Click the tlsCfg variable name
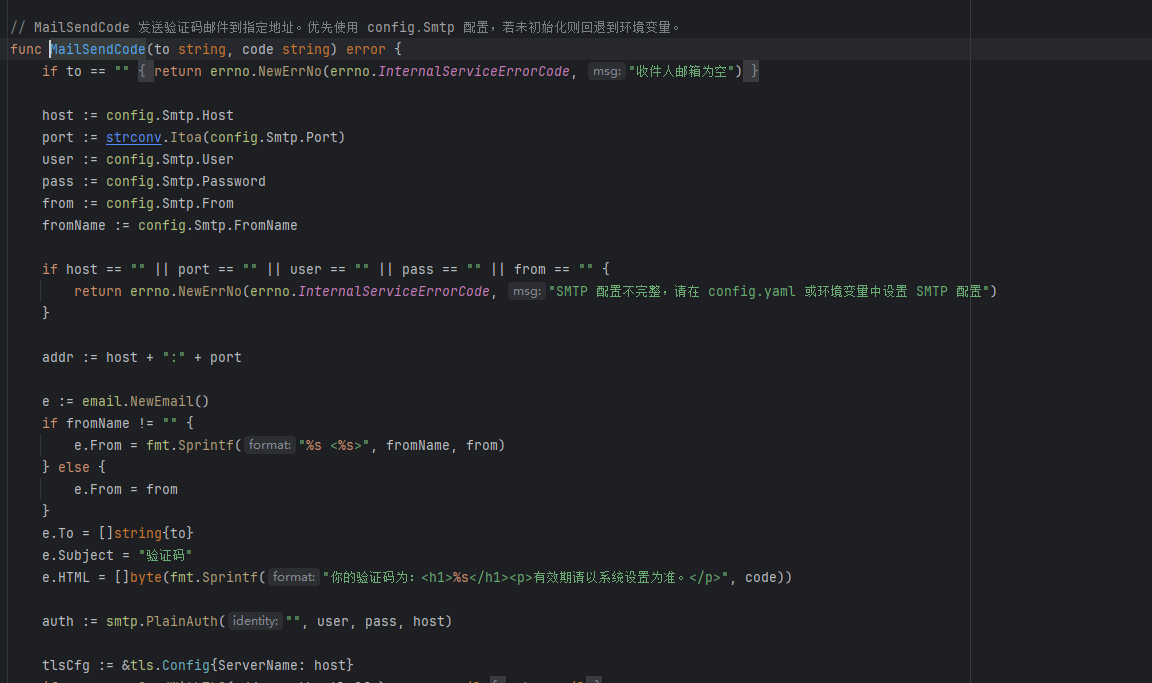The image size is (1152, 683). click(65, 665)
